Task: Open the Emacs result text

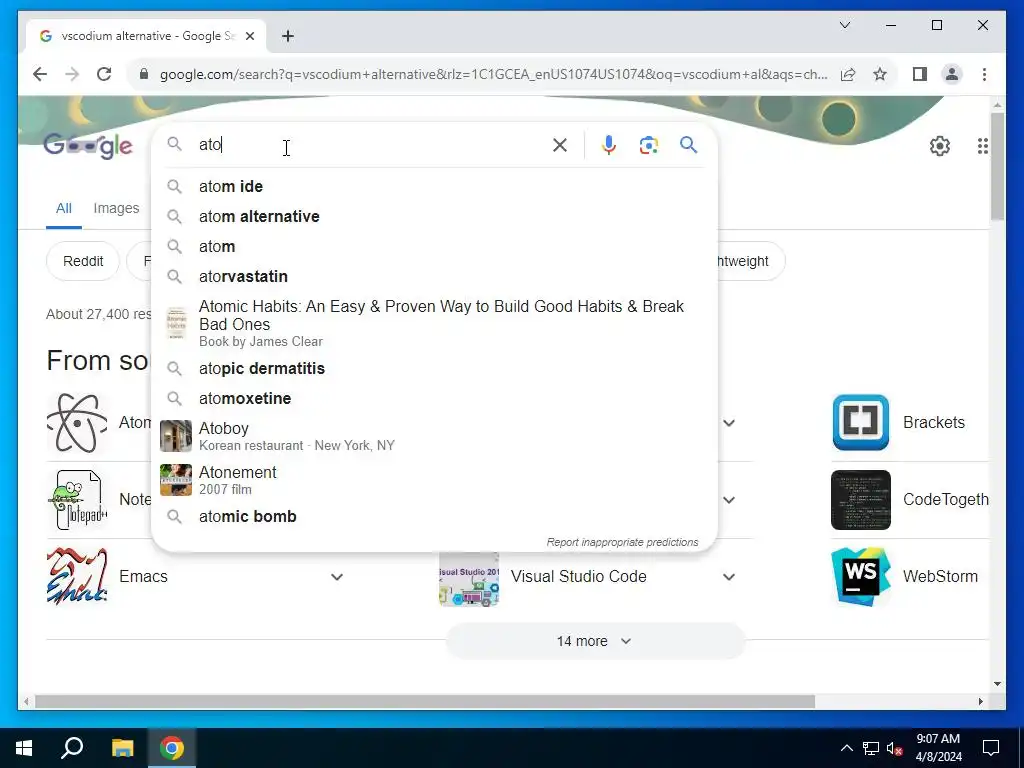Action: [143, 577]
